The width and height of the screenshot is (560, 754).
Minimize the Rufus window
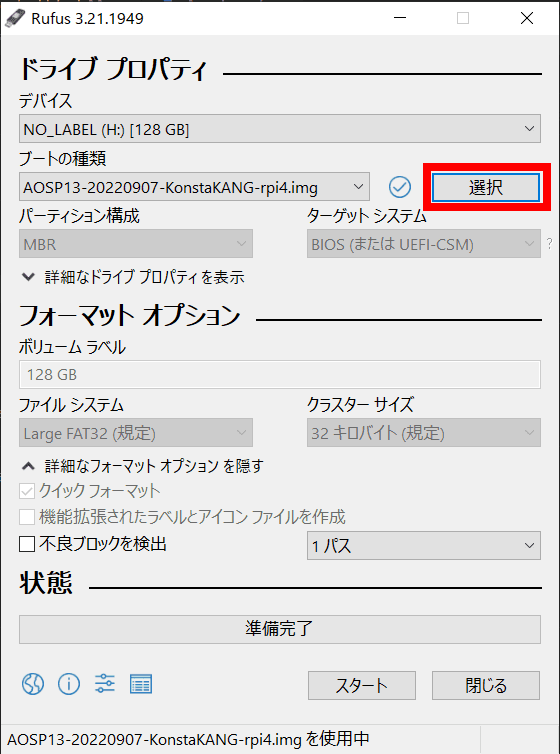(x=400, y=18)
